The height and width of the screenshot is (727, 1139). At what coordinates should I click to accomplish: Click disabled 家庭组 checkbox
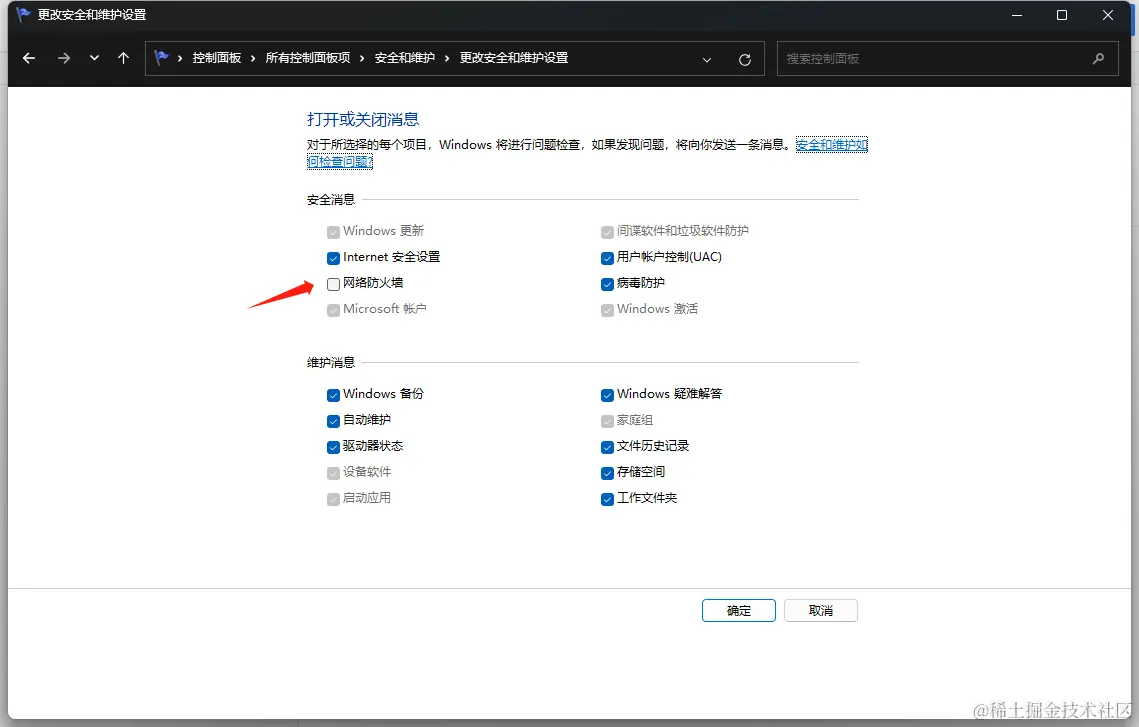point(607,421)
